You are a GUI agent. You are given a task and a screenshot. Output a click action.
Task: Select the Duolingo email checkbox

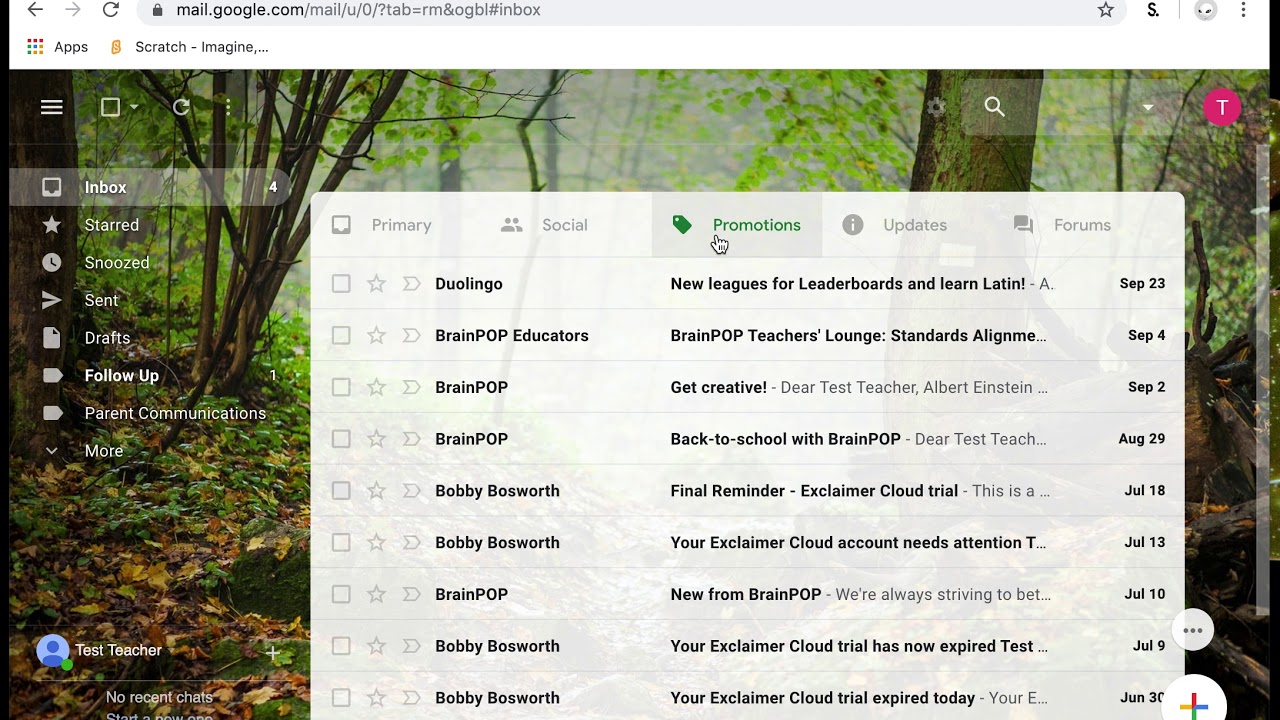(341, 284)
